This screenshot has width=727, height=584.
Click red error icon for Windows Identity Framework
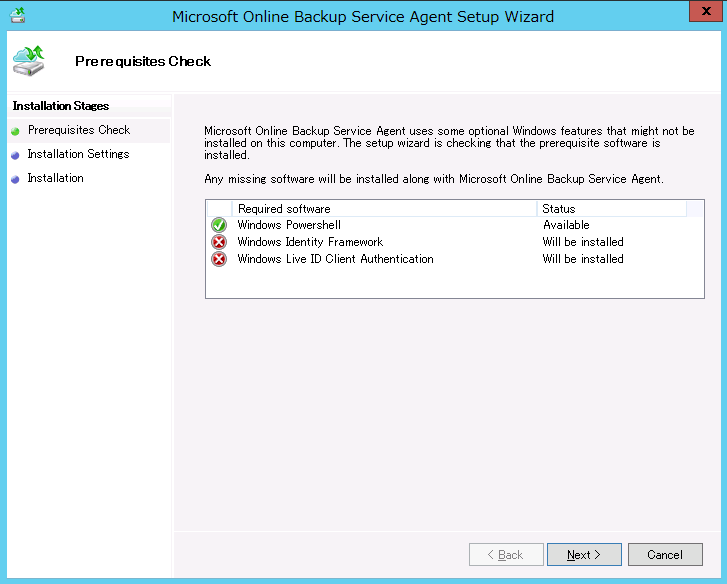point(219,242)
